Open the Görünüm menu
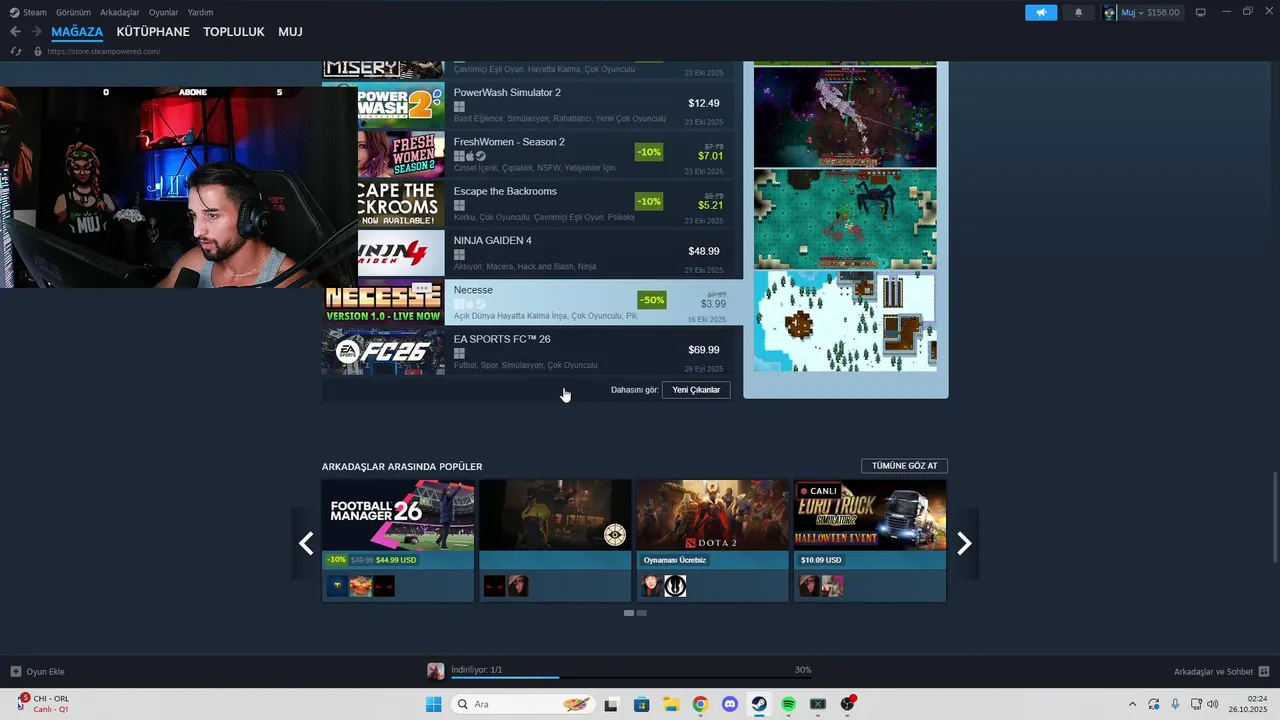1280x720 pixels. [x=73, y=12]
